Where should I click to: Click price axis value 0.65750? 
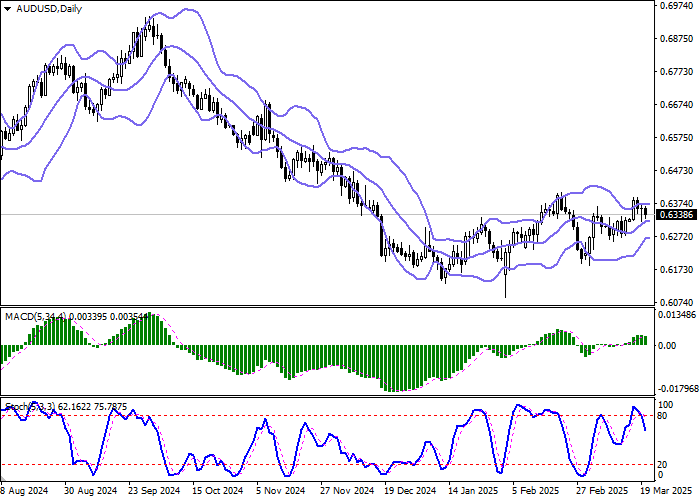(677, 138)
